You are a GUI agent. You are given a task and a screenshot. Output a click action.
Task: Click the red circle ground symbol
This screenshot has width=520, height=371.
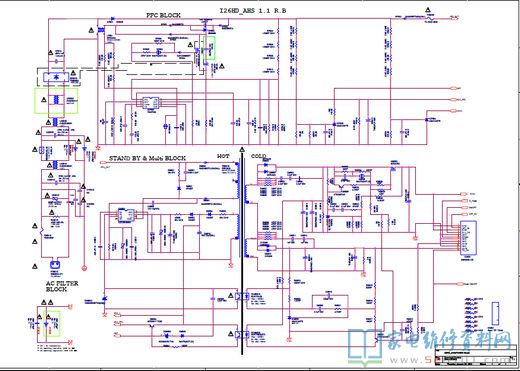(84, 268)
